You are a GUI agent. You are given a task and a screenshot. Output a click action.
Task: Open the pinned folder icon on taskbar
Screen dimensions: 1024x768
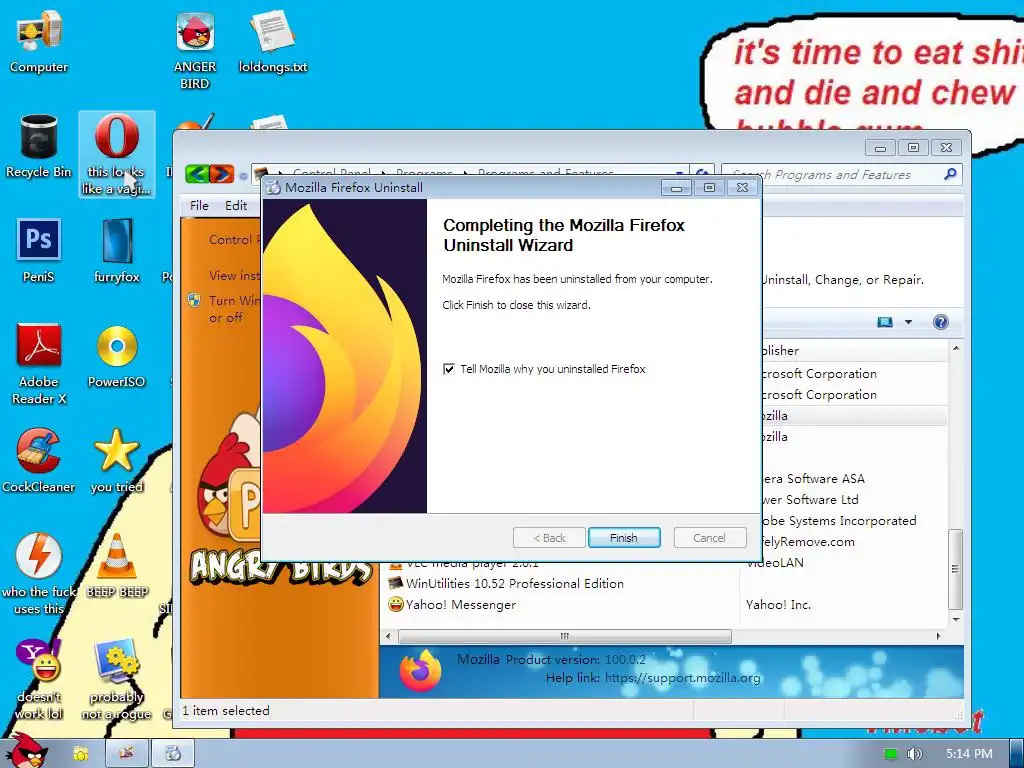(80, 754)
